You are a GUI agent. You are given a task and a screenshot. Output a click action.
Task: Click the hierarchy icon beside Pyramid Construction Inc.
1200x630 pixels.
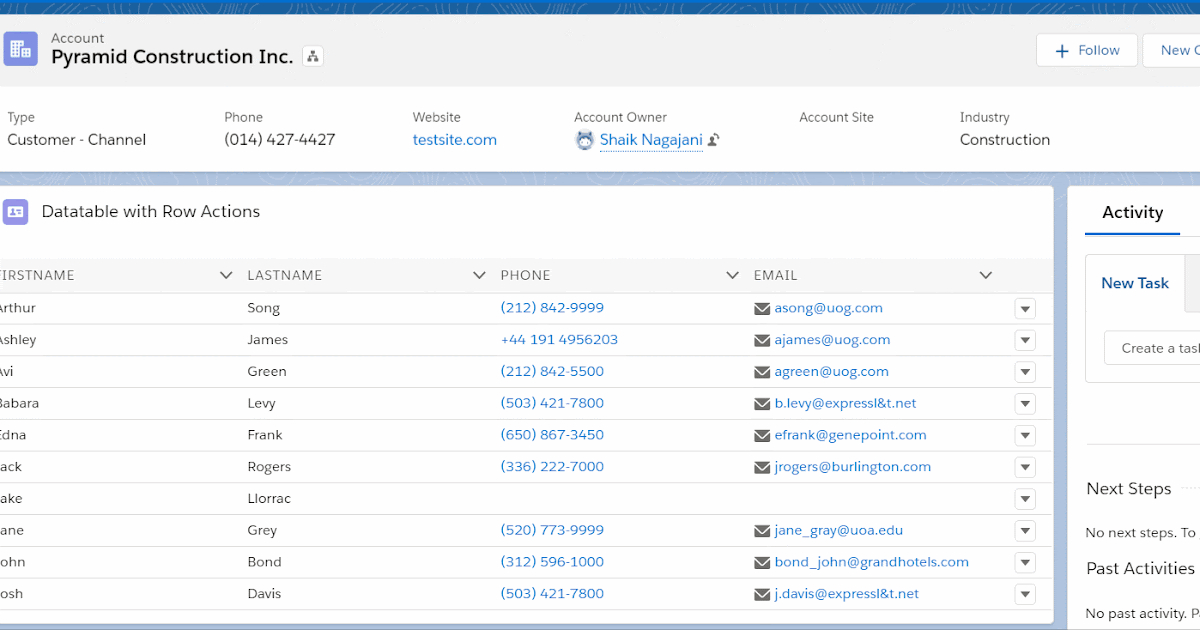(x=312, y=57)
